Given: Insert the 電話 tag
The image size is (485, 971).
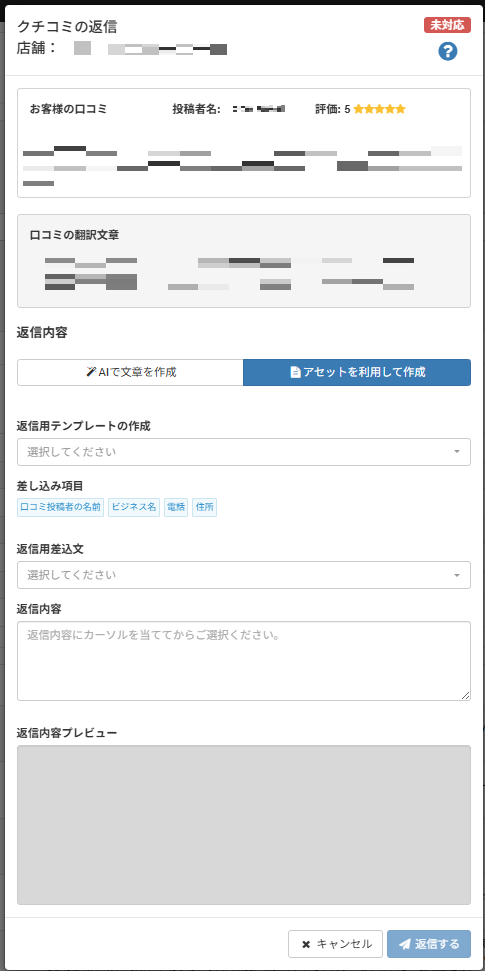Looking at the screenshot, I should coord(176,507).
